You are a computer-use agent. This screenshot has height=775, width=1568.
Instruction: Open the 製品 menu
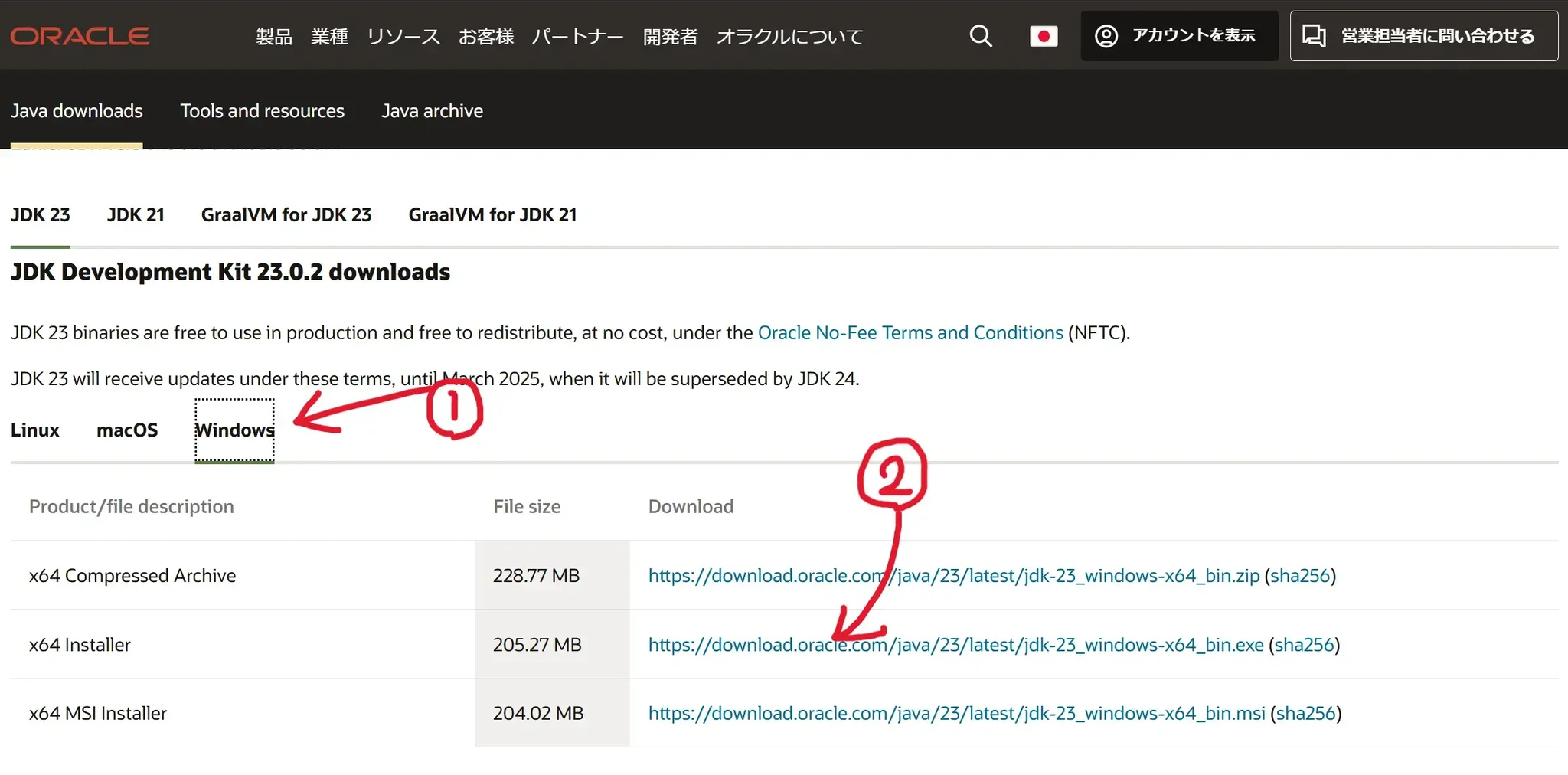pyautogui.click(x=274, y=37)
